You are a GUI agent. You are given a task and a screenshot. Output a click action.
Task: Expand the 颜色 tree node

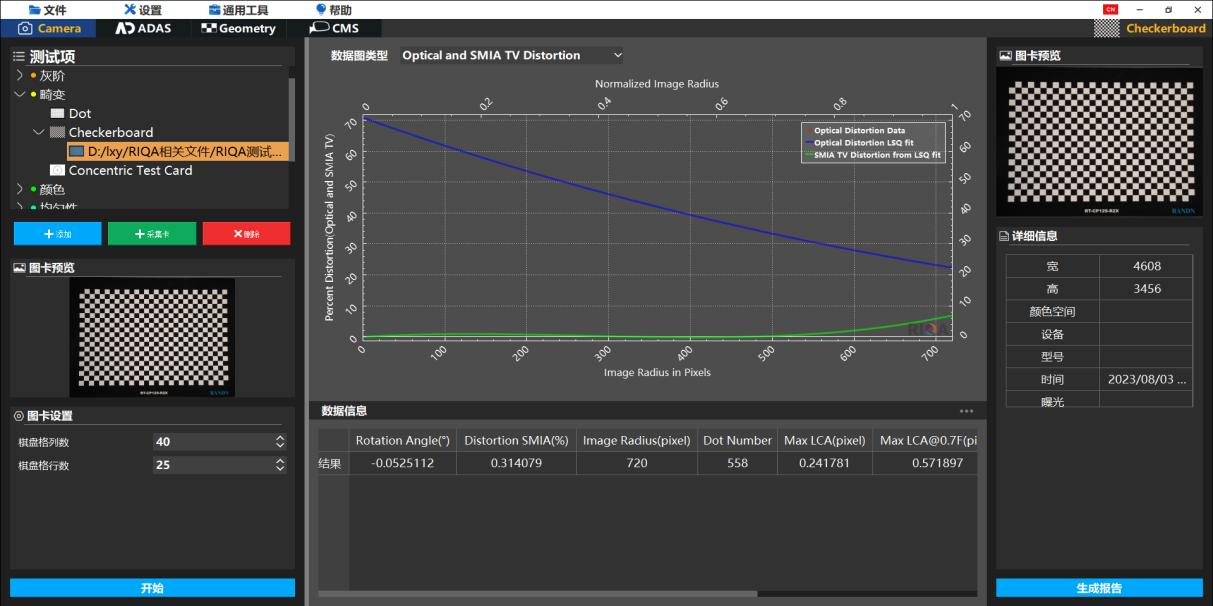pos(20,190)
